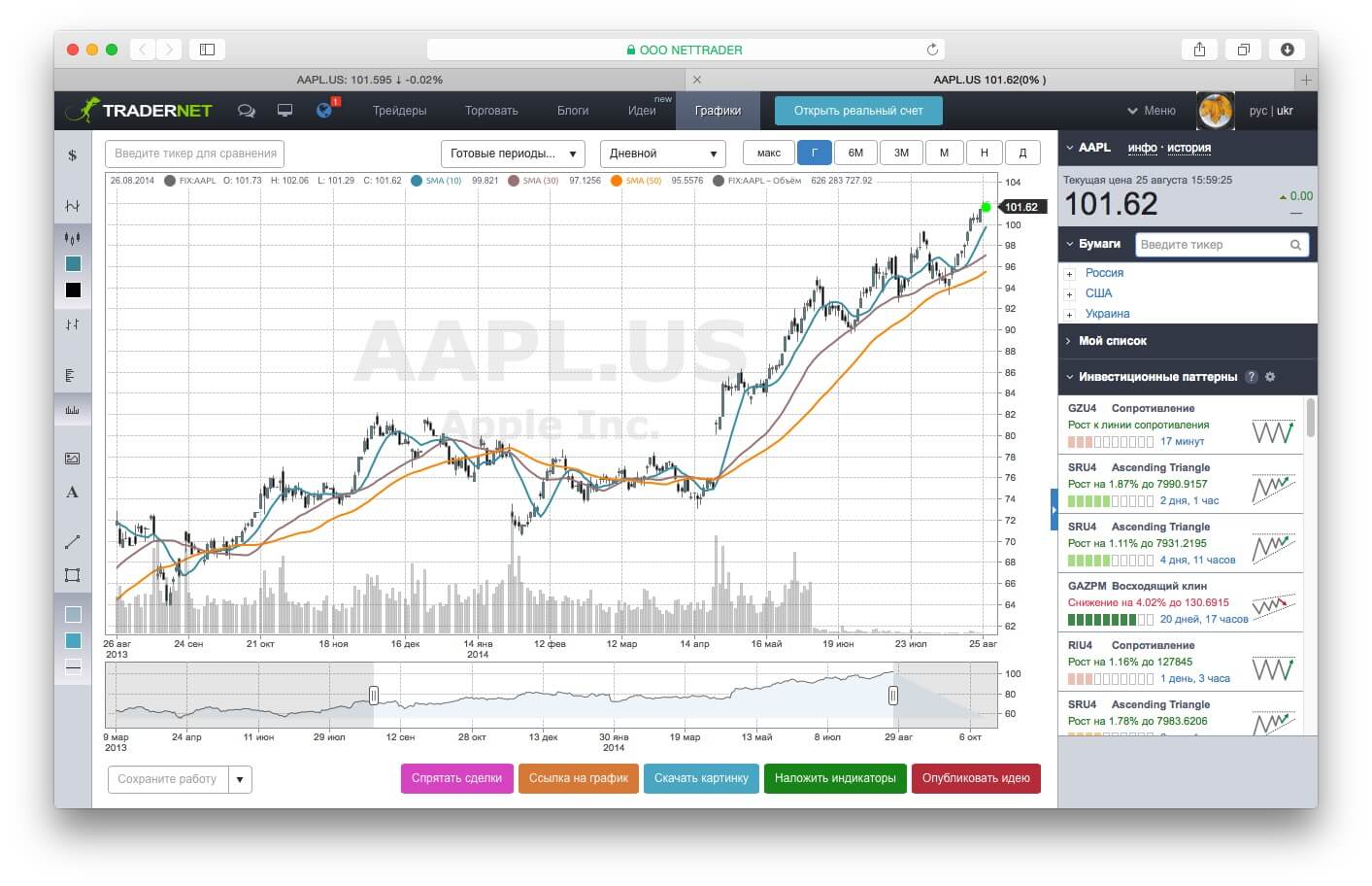
Task: Reload the page in address bar
Action: coord(932,50)
